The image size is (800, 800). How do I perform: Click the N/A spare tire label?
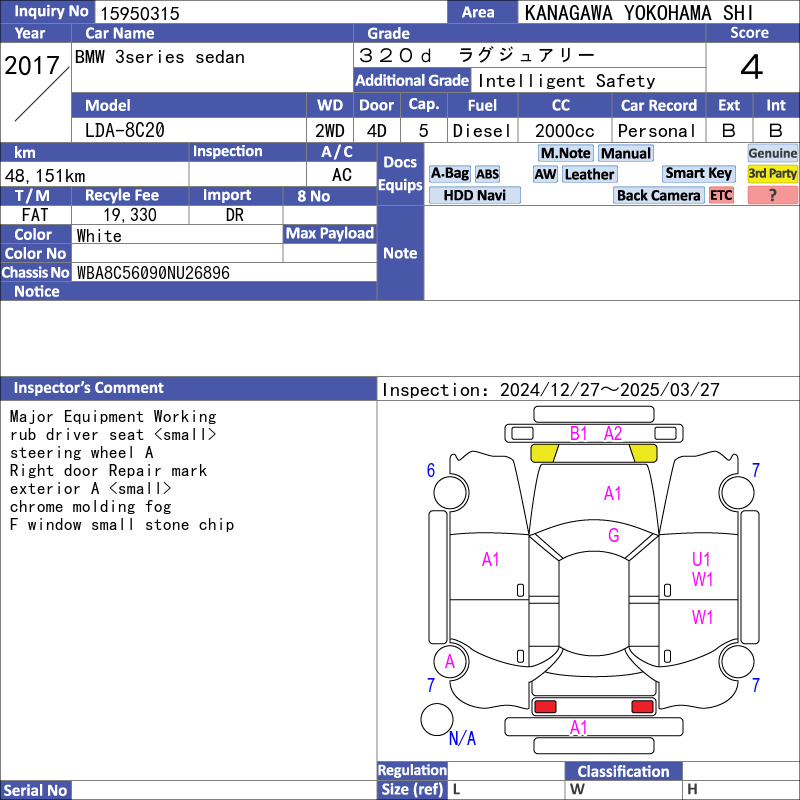(x=462, y=739)
